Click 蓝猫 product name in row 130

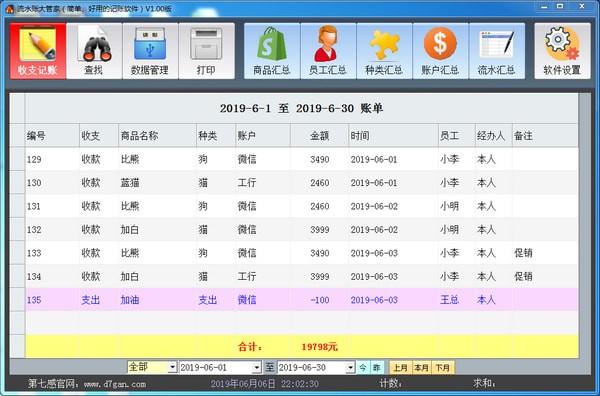[130, 183]
